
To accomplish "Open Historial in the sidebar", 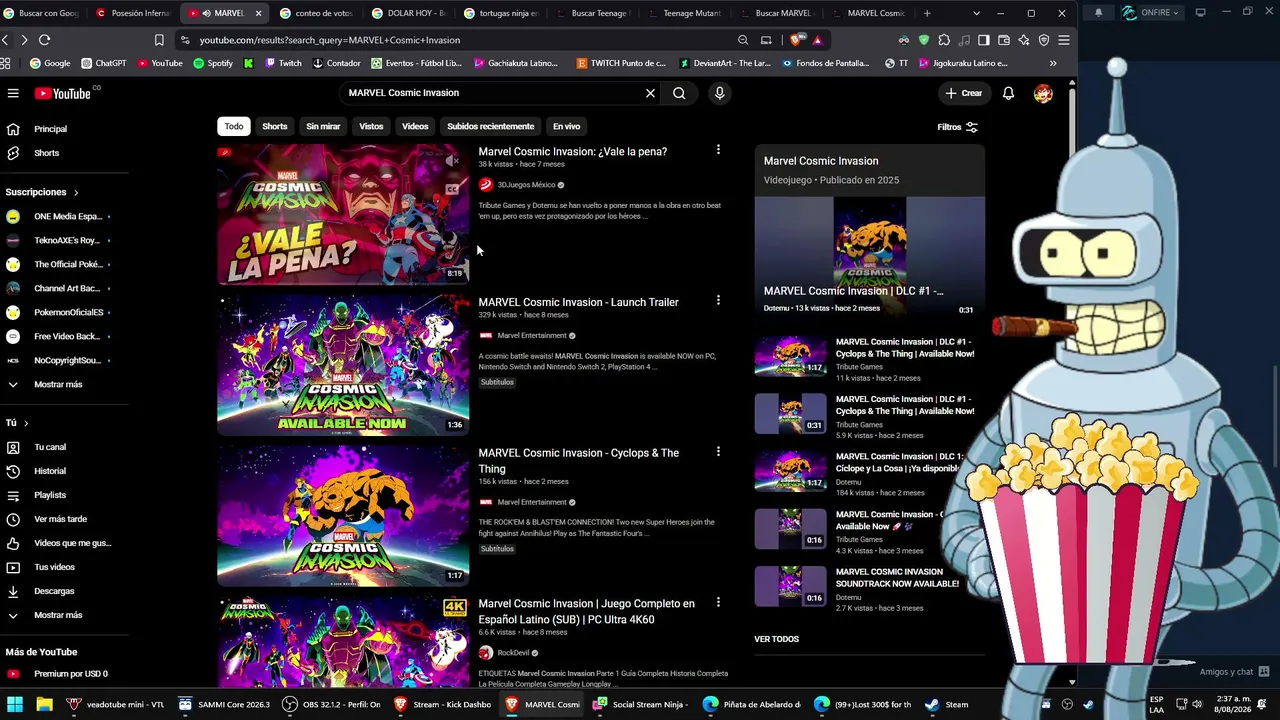I will point(50,471).
